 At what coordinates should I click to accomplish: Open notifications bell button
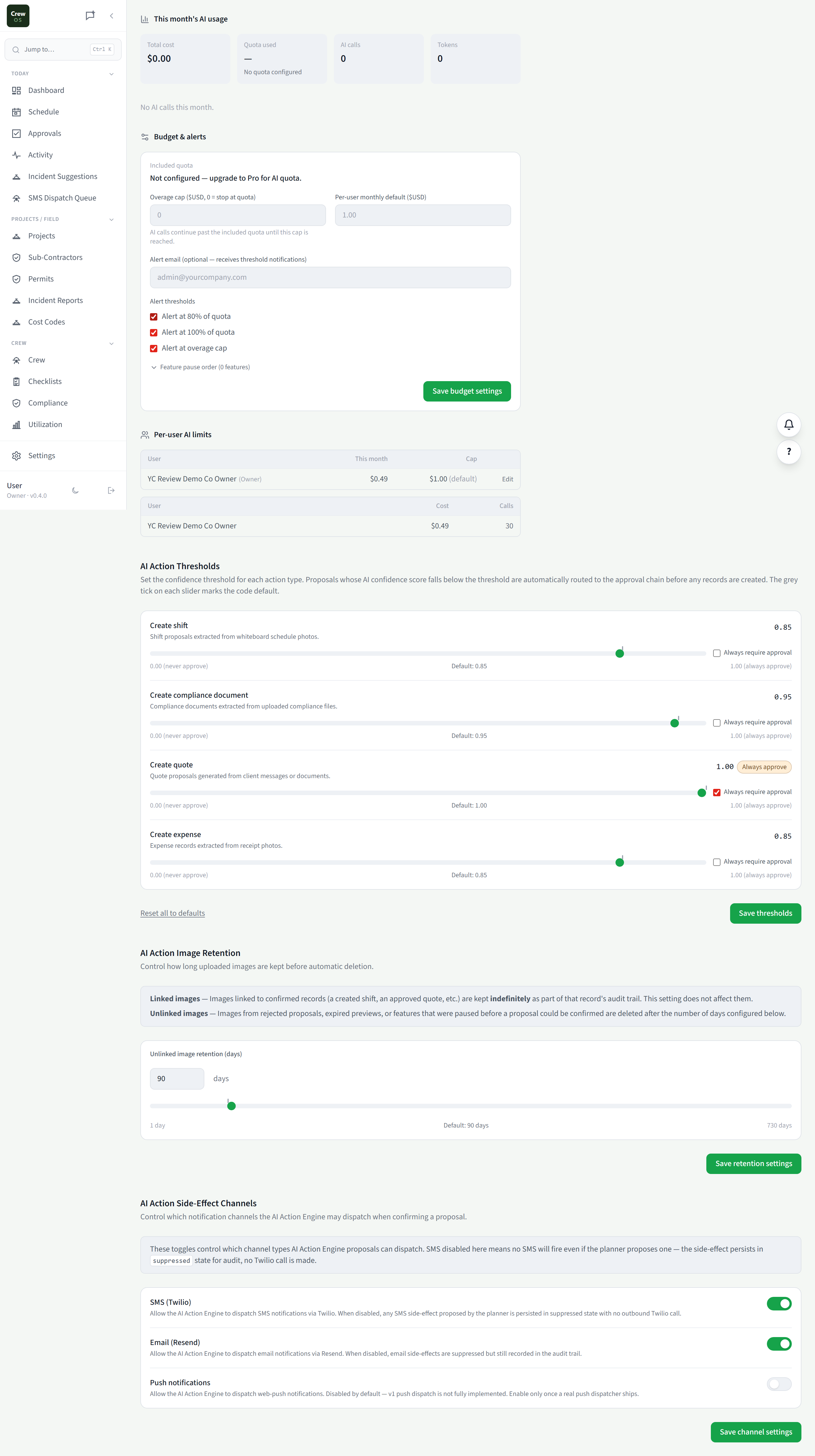click(788, 424)
